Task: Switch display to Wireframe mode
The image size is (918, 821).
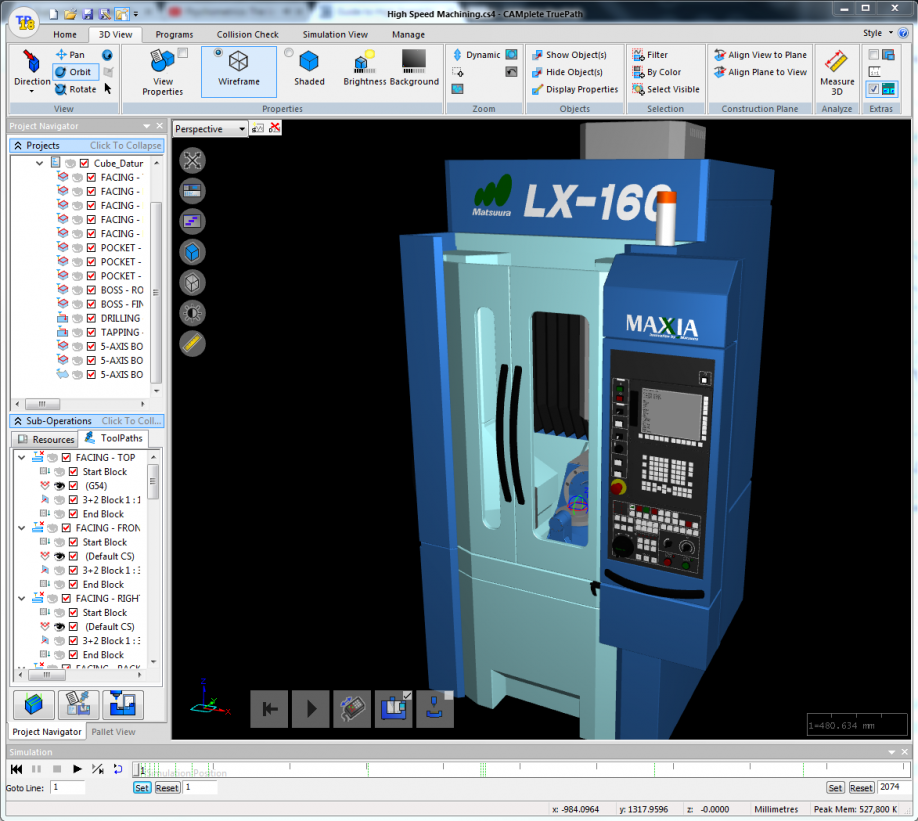Action: 238,71
